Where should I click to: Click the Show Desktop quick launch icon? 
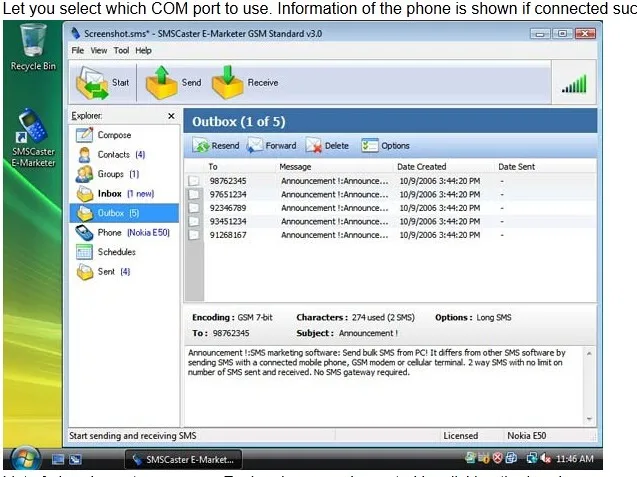[58, 460]
